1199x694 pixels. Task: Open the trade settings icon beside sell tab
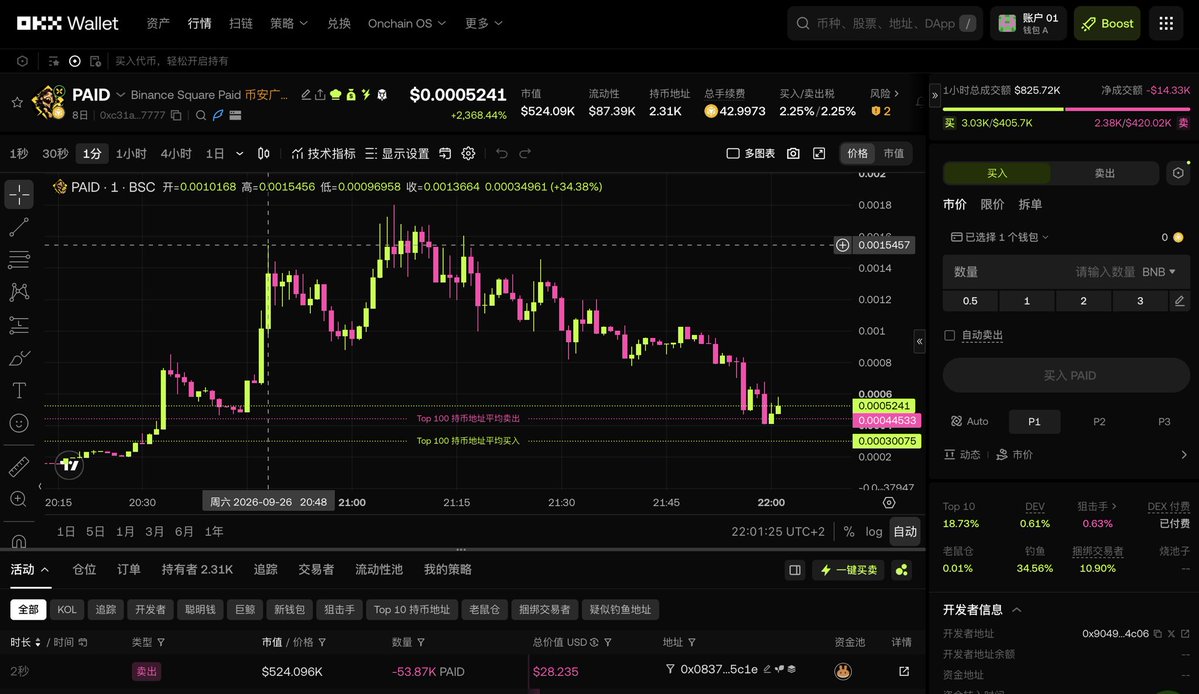(1178, 174)
